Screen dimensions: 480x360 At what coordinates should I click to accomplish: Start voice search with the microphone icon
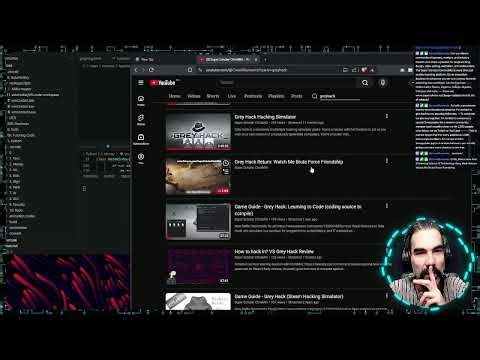(383, 83)
